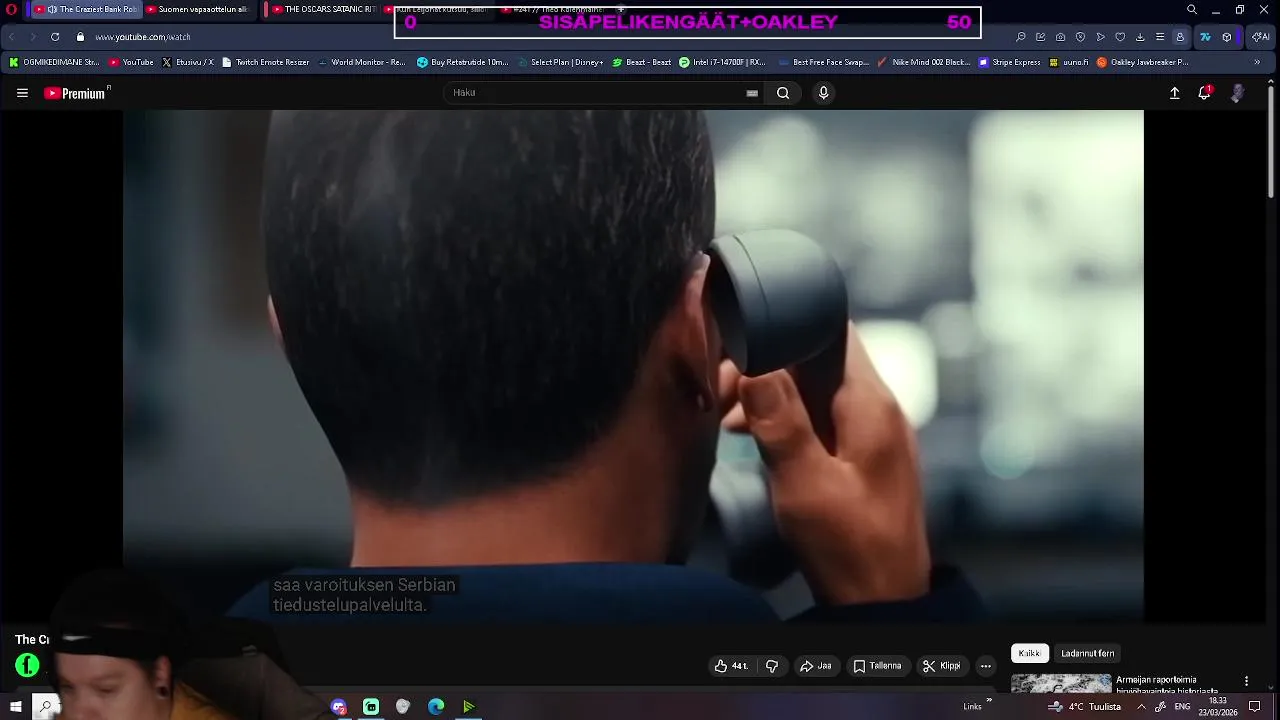Open Intel i7-14700F bookmark
The width and height of the screenshot is (1280, 720).
(x=722, y=62)
